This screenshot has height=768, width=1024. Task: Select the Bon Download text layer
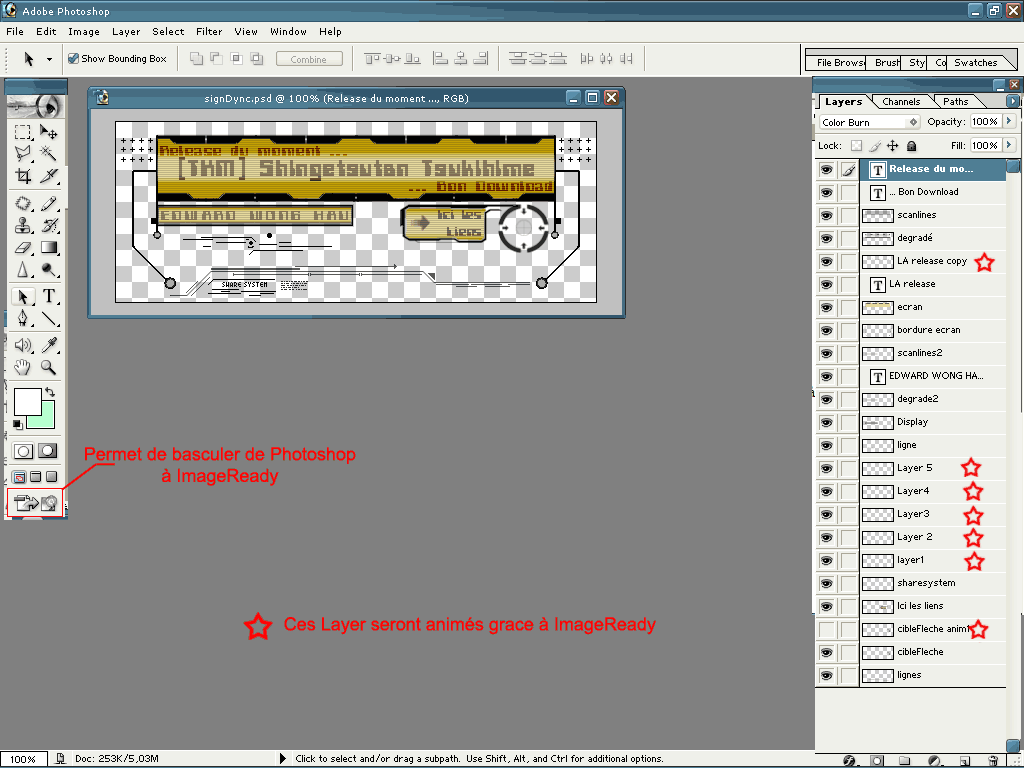[x=933, y=192]
